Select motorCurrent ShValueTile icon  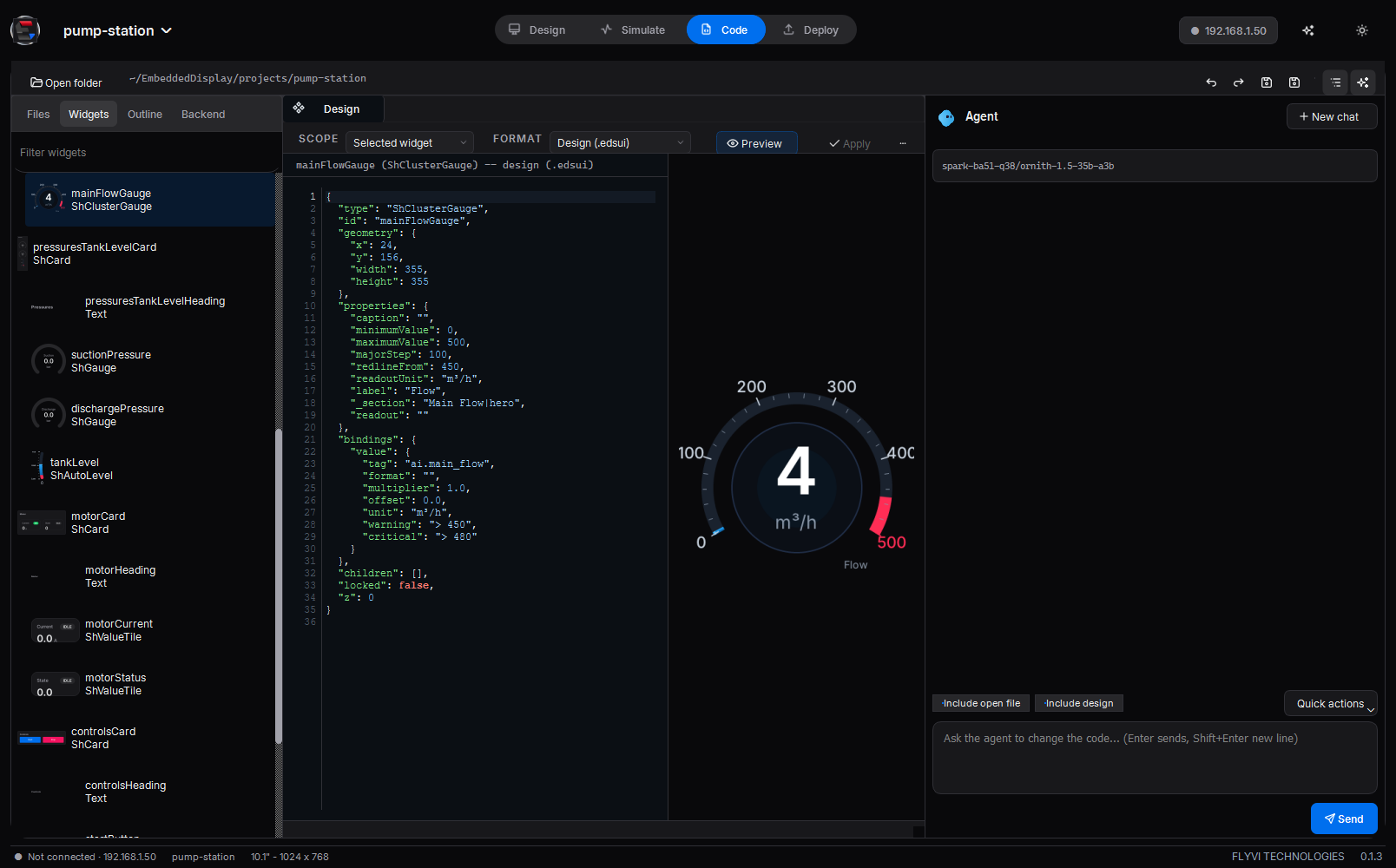click(55, 630)
